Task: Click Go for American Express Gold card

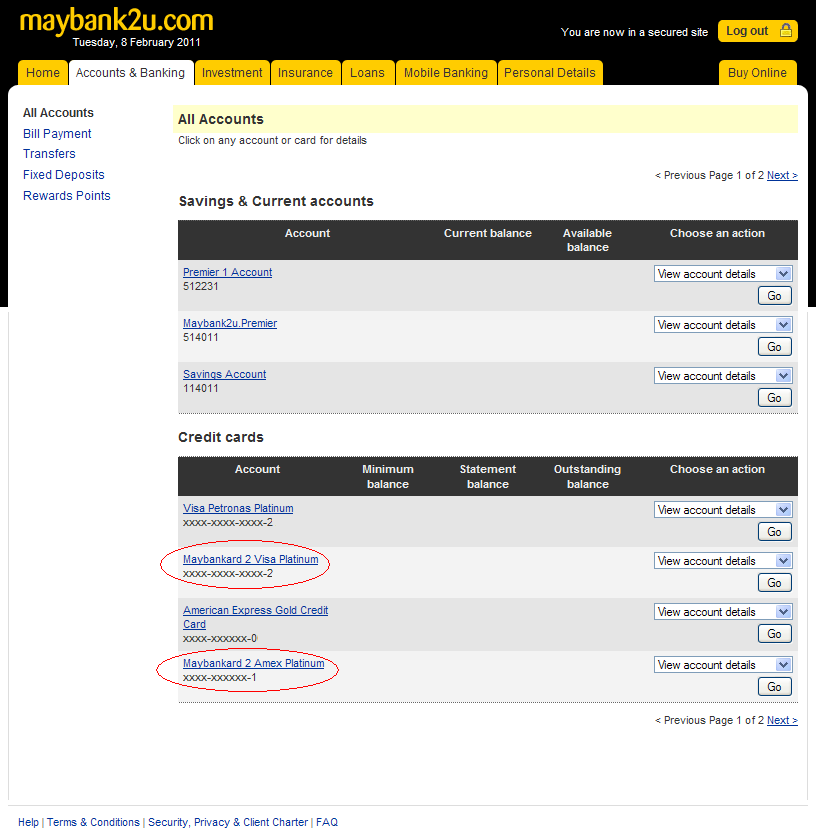Action: tap(774, 634)
